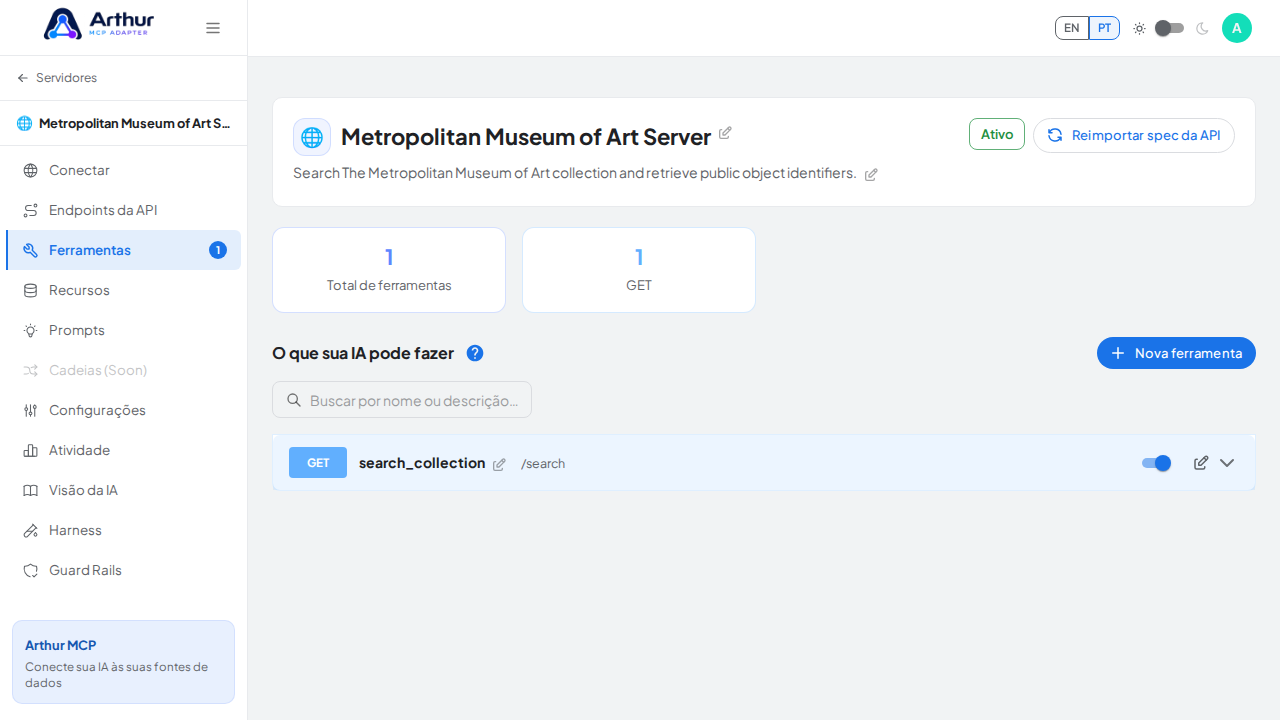
Task: Click the Recursos database icon
Action: click(x=31, y=290)
